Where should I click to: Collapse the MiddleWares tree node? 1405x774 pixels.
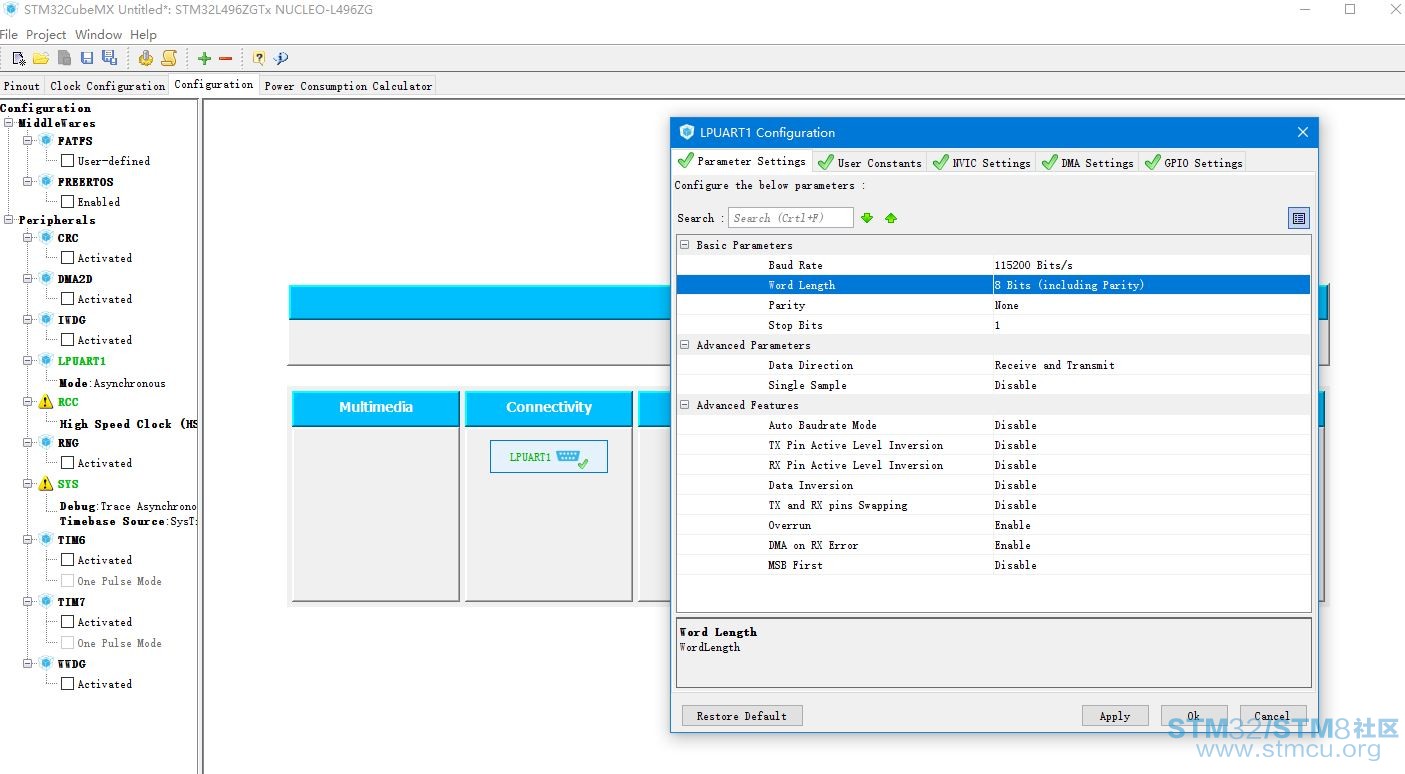(9, 124)
